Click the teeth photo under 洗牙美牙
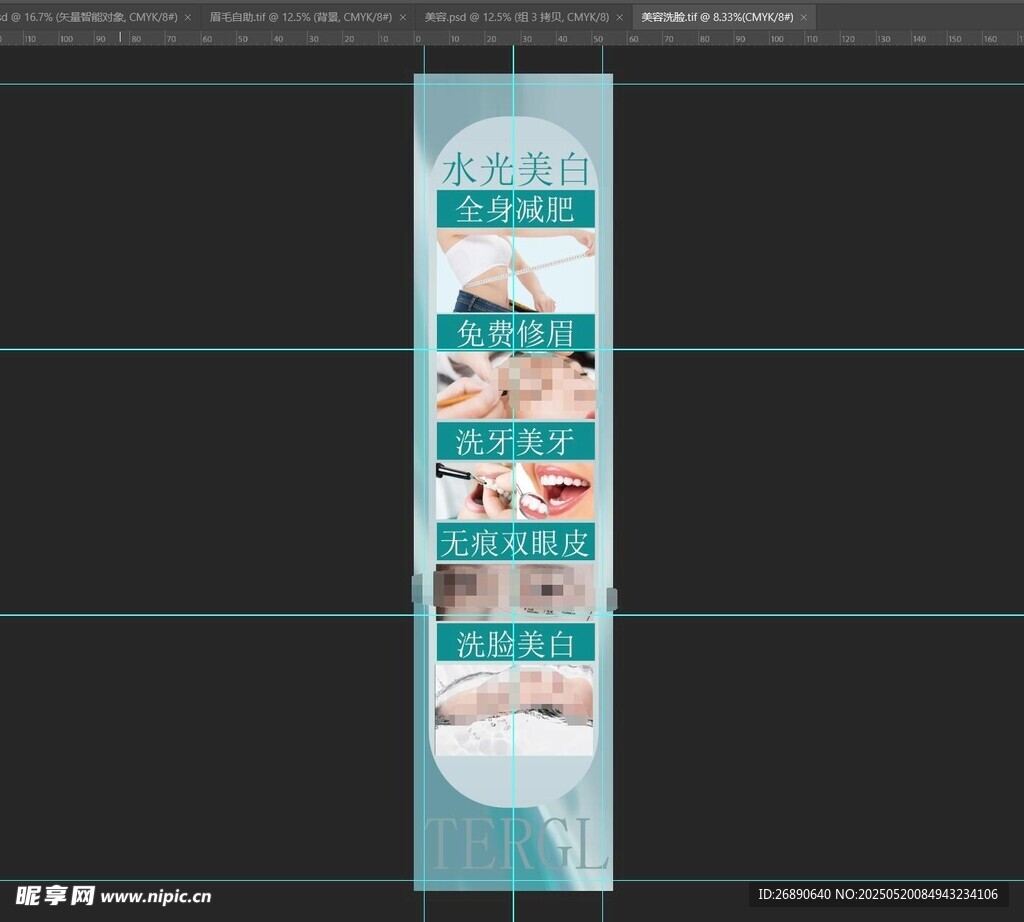 coord(516,491)
